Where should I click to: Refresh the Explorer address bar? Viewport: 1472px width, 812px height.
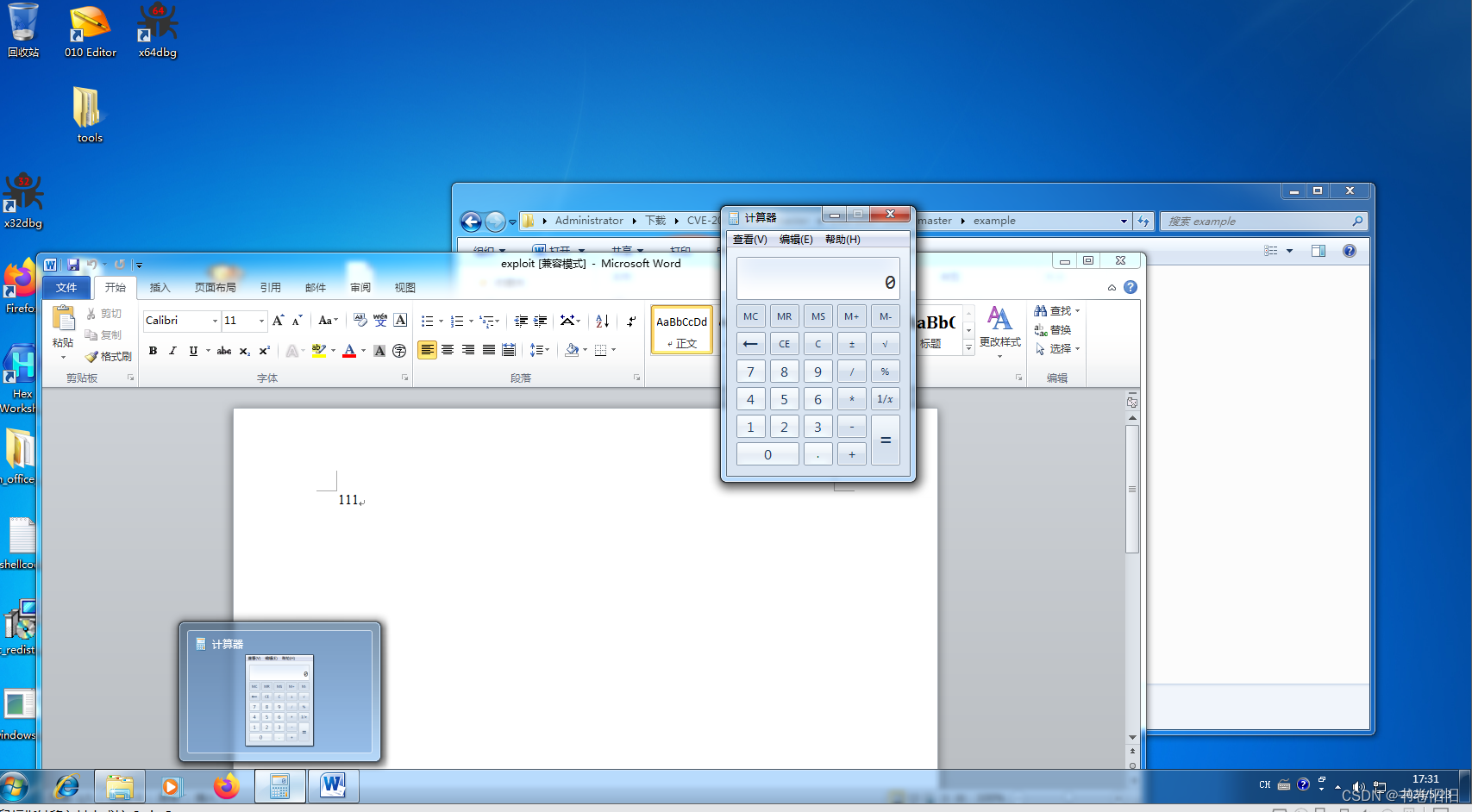1143,222
